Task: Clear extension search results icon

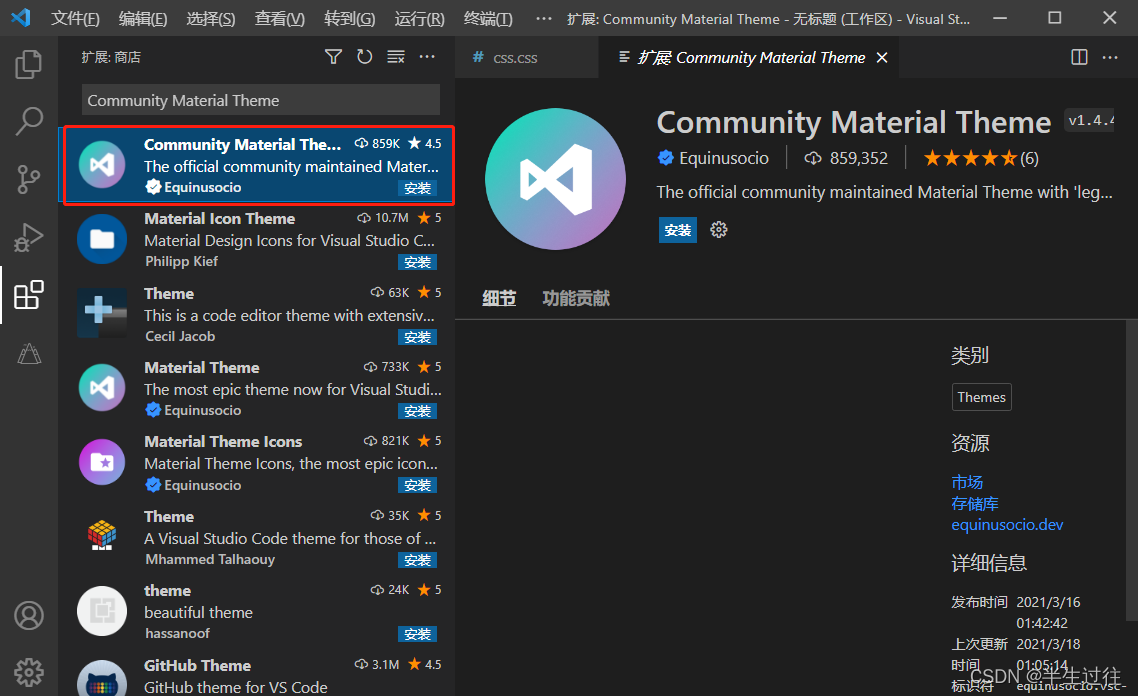Action: coord(396,57)
